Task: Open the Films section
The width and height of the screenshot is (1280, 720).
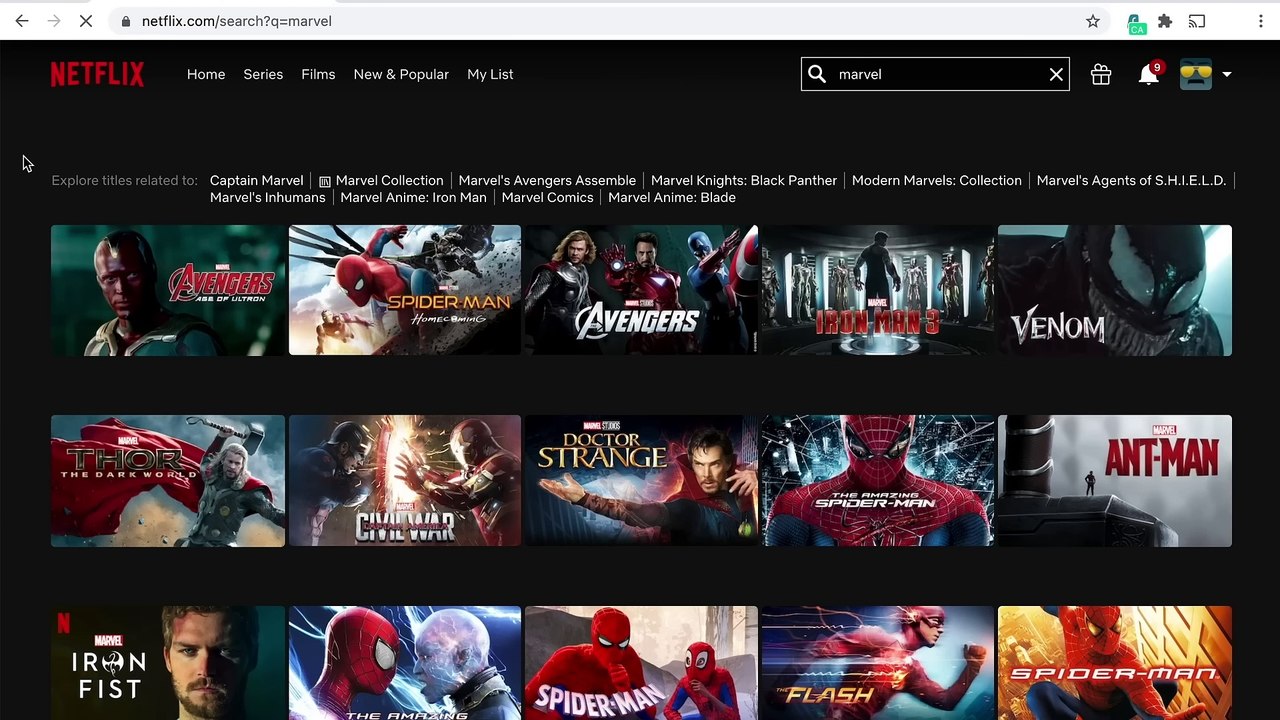Action: coord(318,74)
